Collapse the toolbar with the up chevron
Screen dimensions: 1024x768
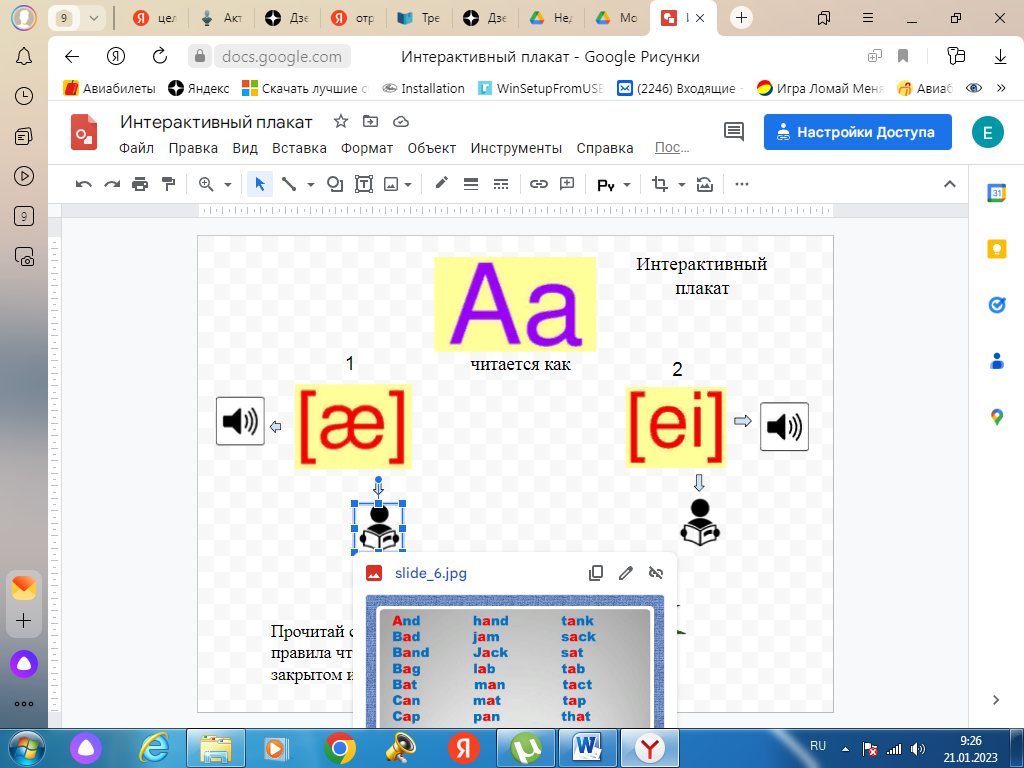tap(950, 184)
